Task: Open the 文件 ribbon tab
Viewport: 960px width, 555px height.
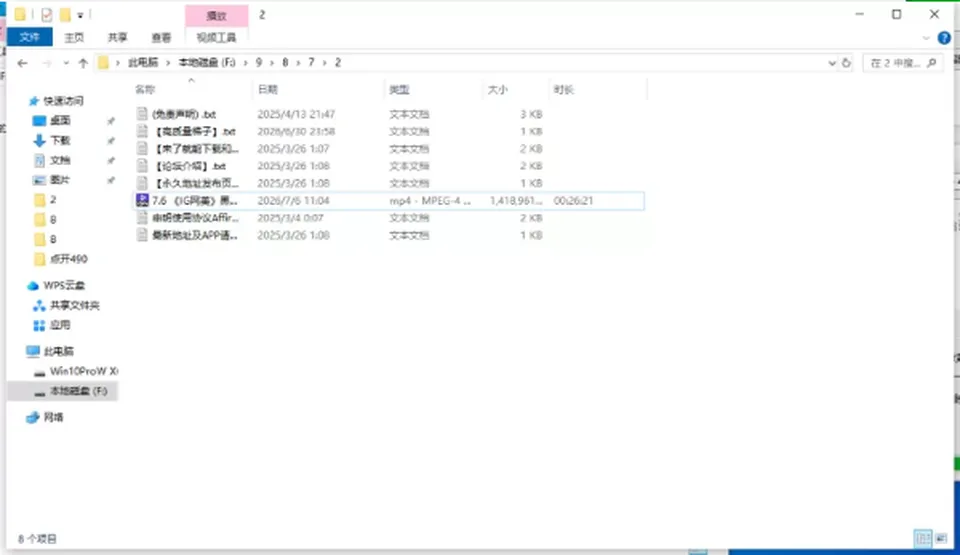Action: (x=29, y=37)
